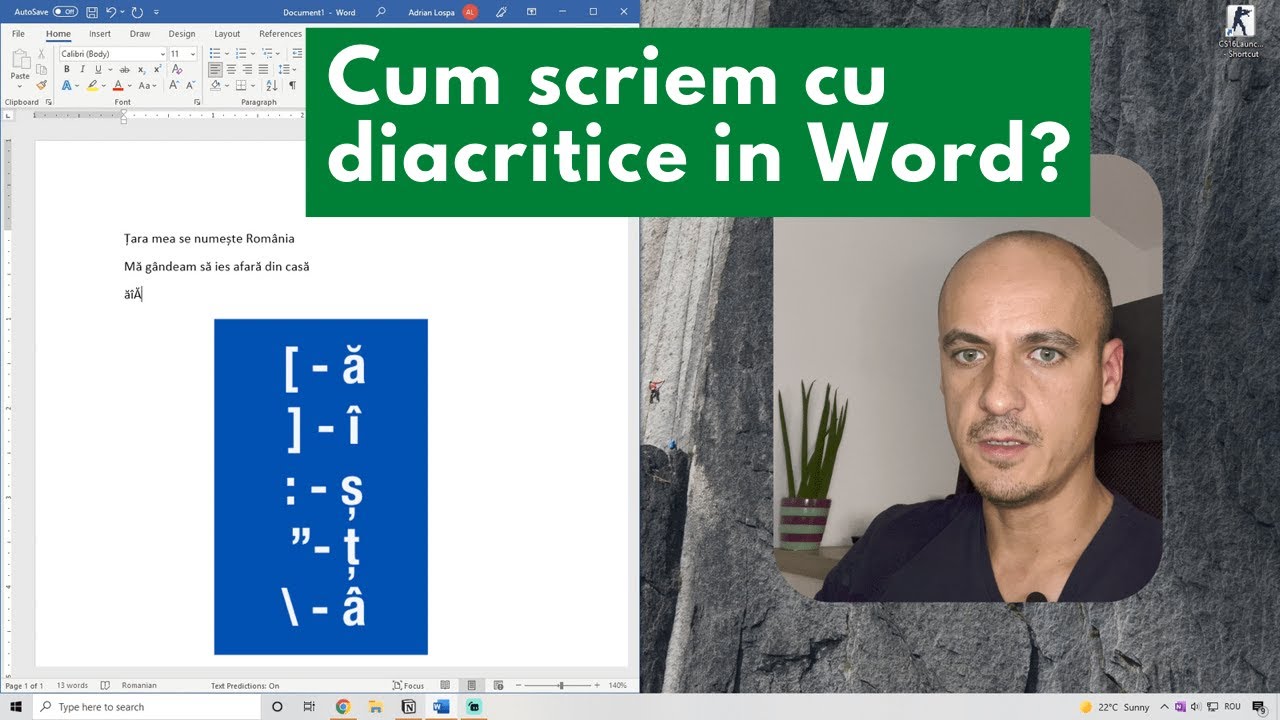Click the Multilevel List icon

(266, 53)
